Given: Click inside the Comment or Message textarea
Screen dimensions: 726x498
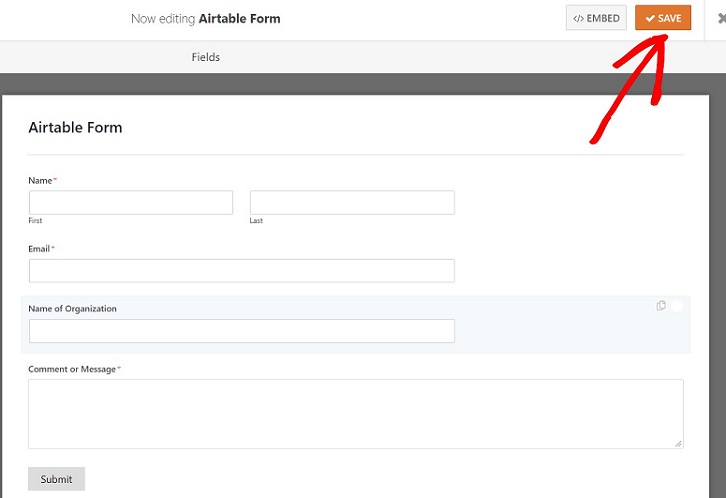Looking at the screenshot, I should click(356, 414).
